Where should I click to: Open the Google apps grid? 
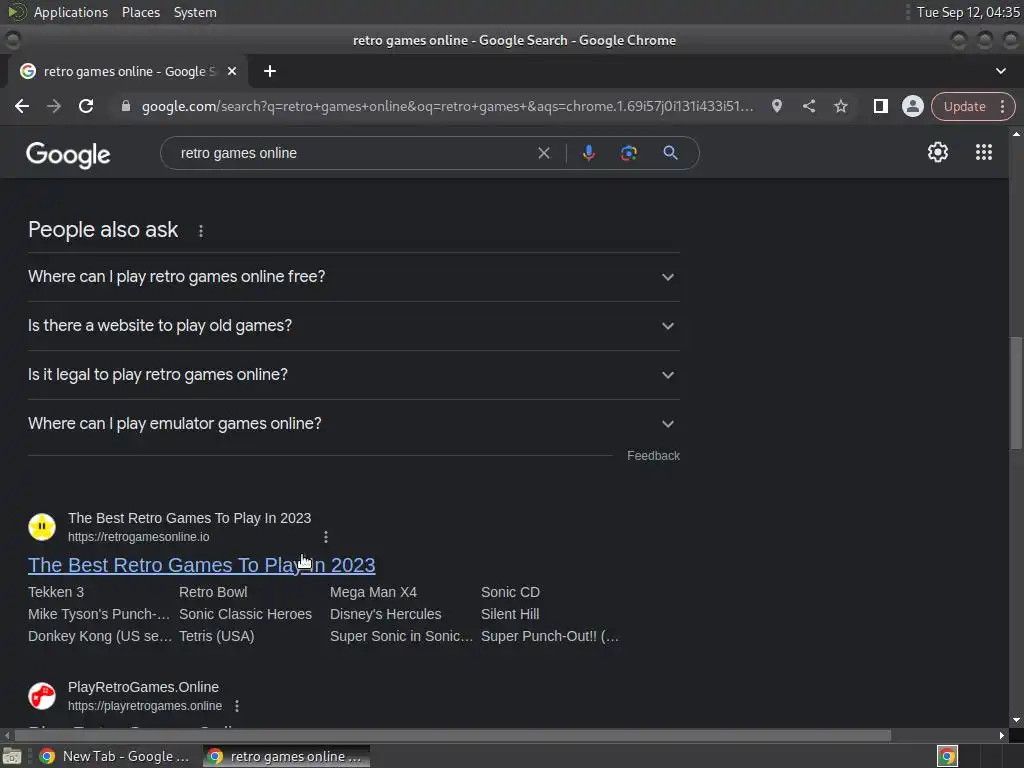pos(984,152)
